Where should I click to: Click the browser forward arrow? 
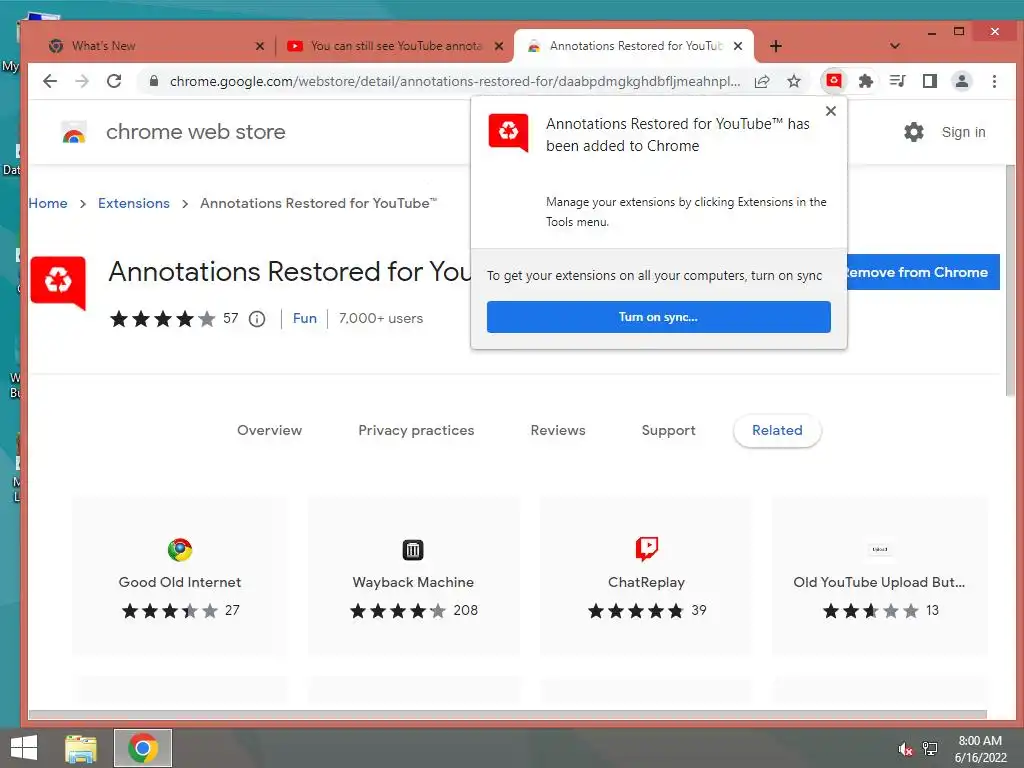(82, 81)
